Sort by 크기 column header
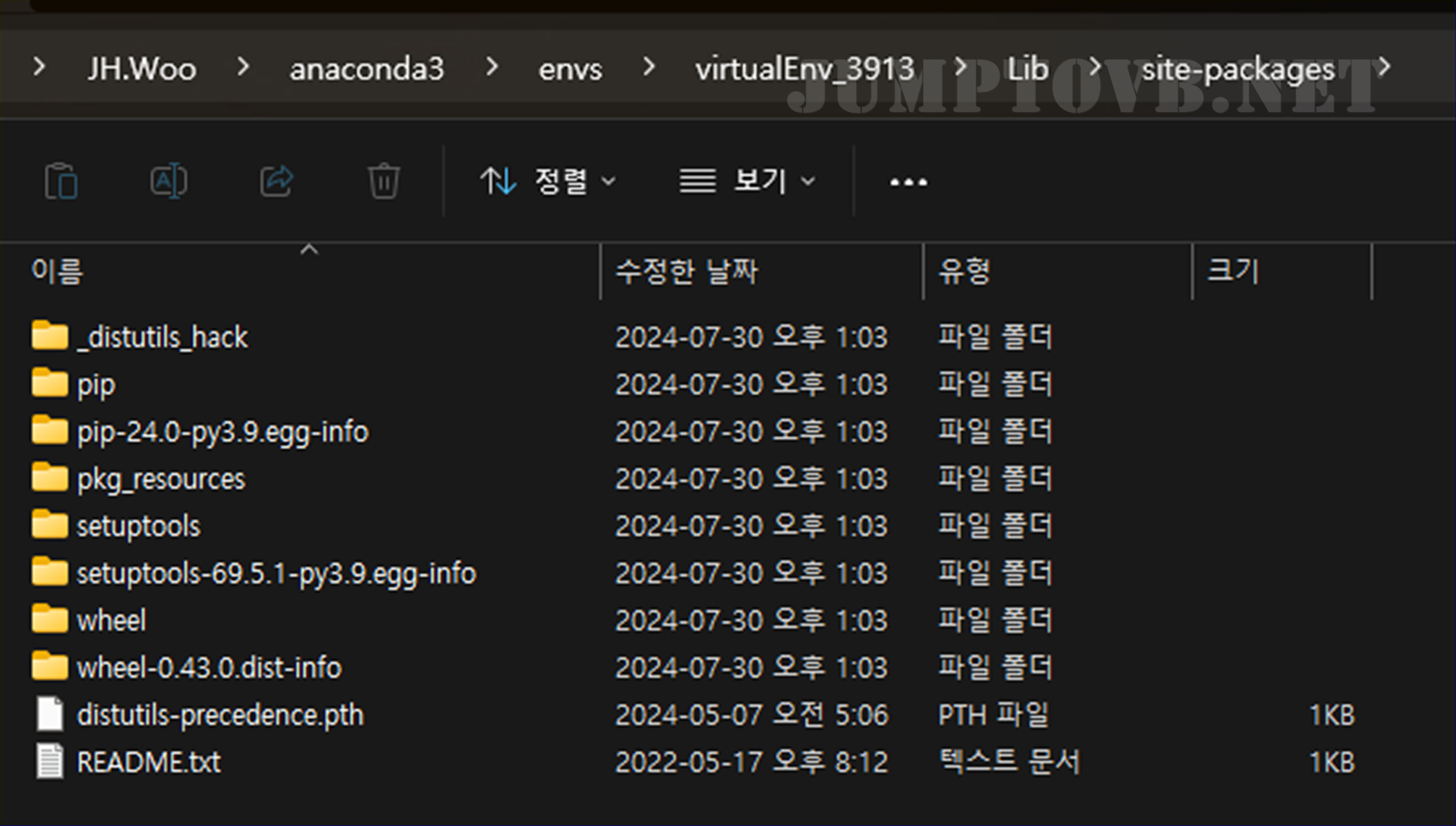 pos(1233,271)
